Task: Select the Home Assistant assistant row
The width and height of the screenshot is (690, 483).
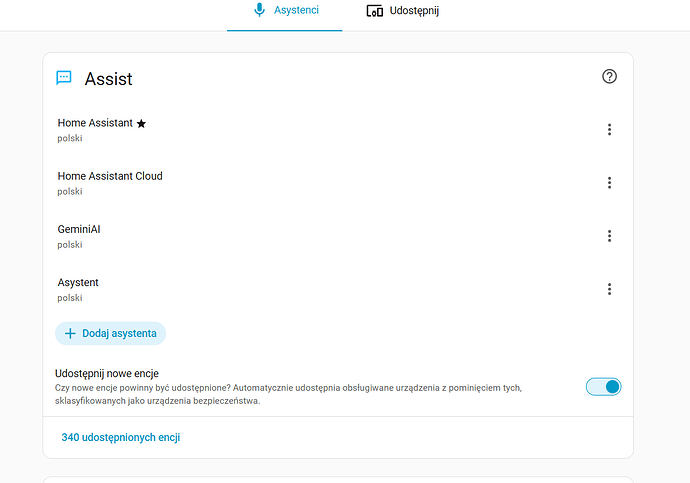Action: [338, 130]
